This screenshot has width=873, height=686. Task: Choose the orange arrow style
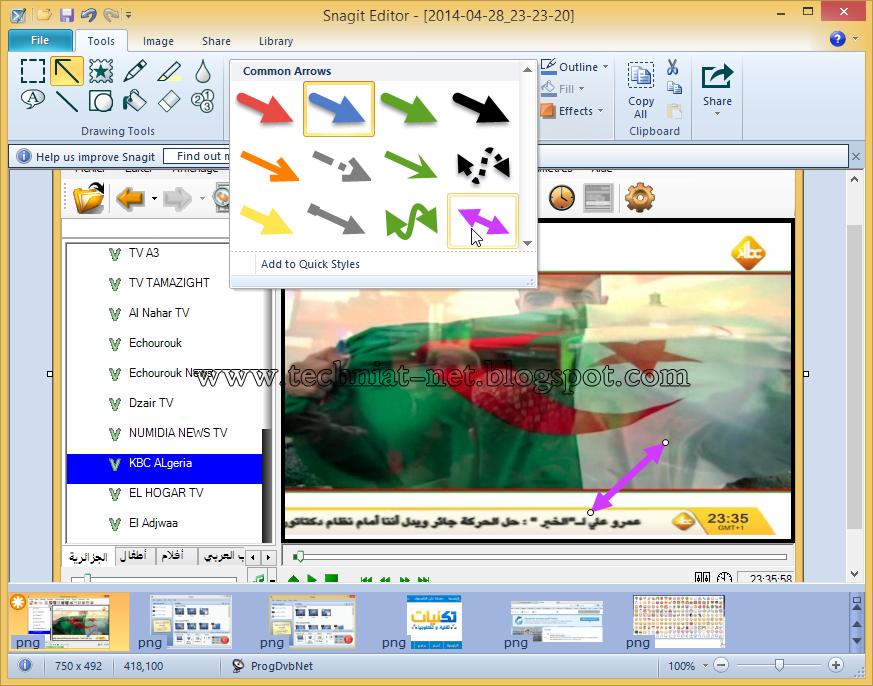pos(269,165)
